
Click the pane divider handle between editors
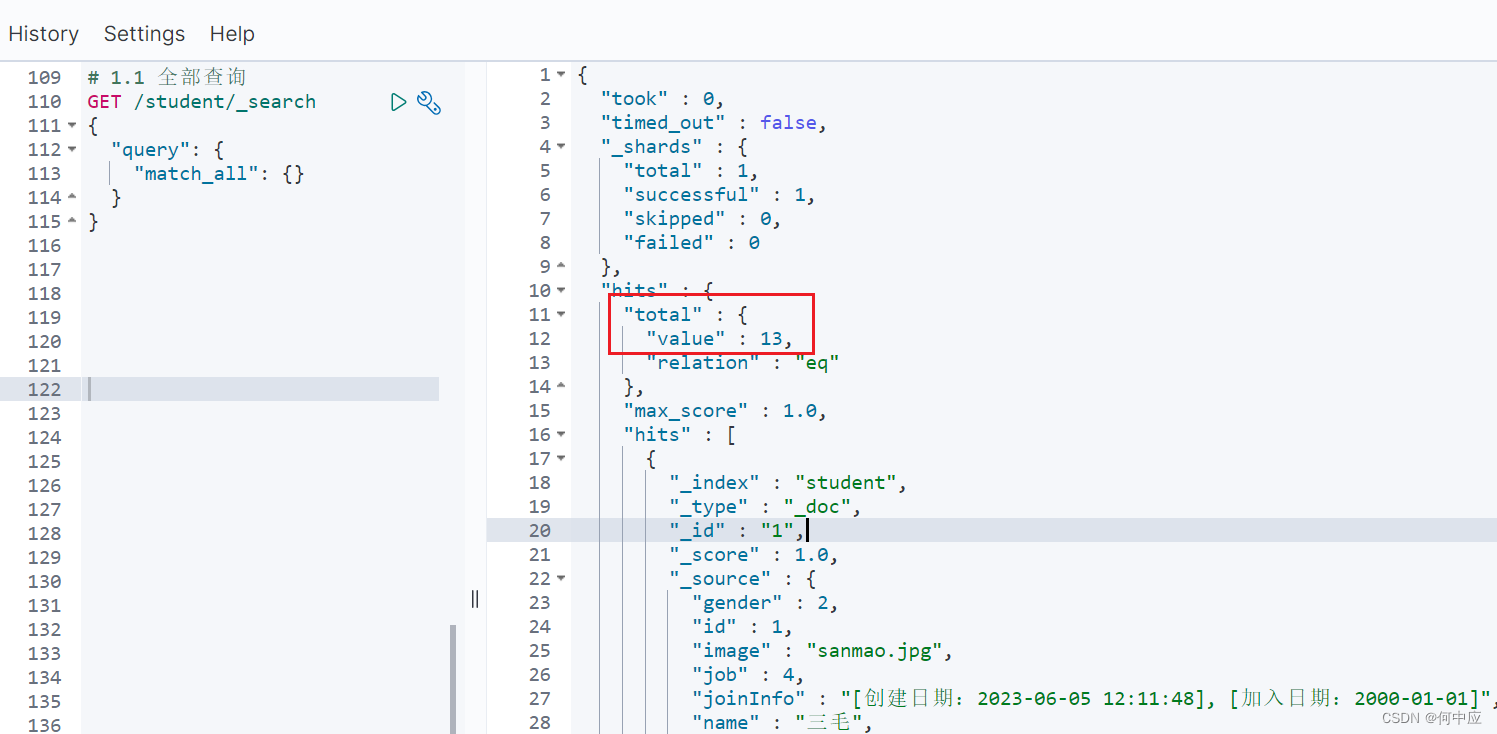475,598
